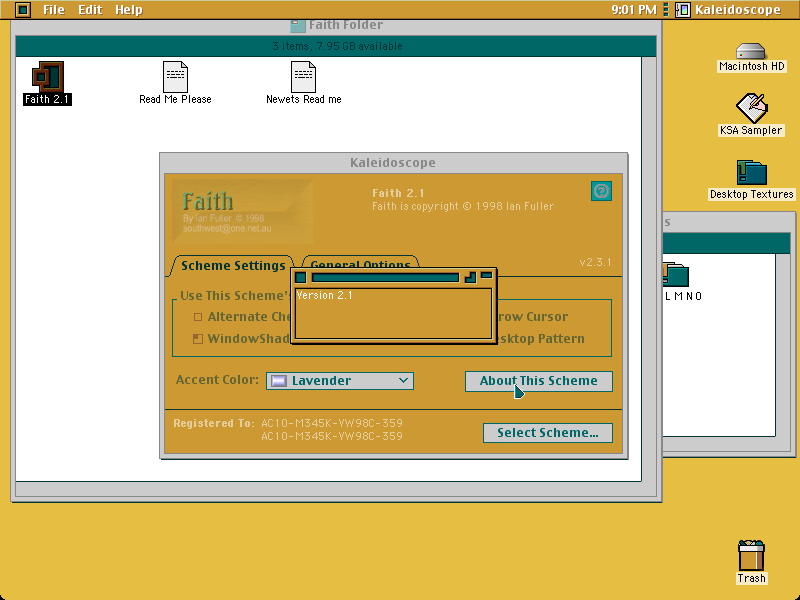Toggle the WindowShade checkbox in Scheme Settings
The width and height of the screenshot is (800, 600).
198,339
